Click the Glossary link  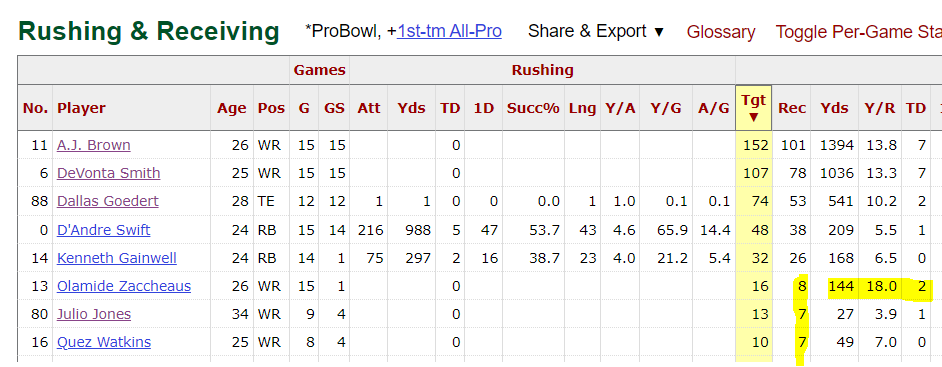pos(721,32)
